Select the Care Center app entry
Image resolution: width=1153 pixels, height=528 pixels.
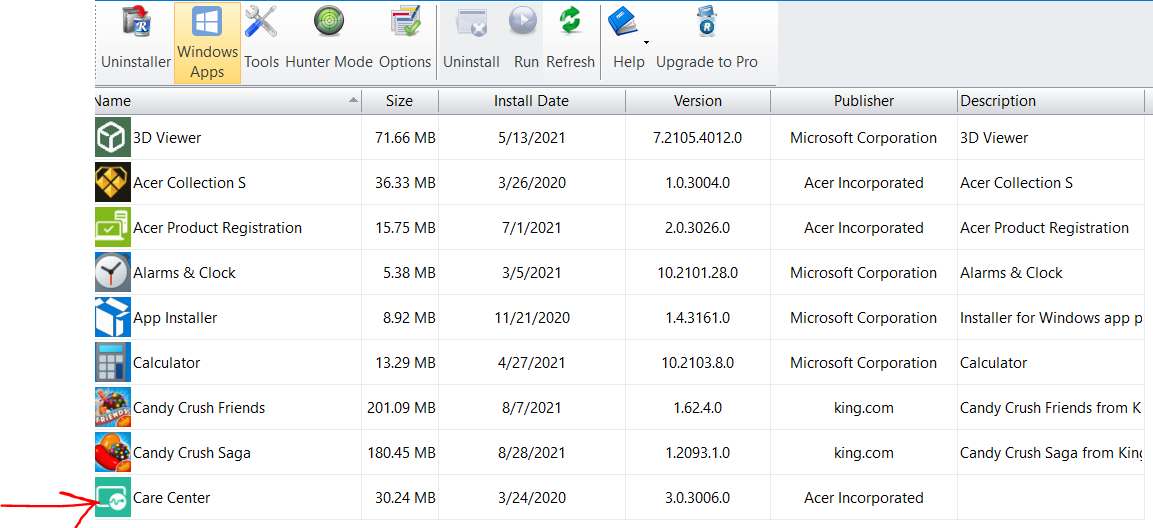(x=619, y=498)
